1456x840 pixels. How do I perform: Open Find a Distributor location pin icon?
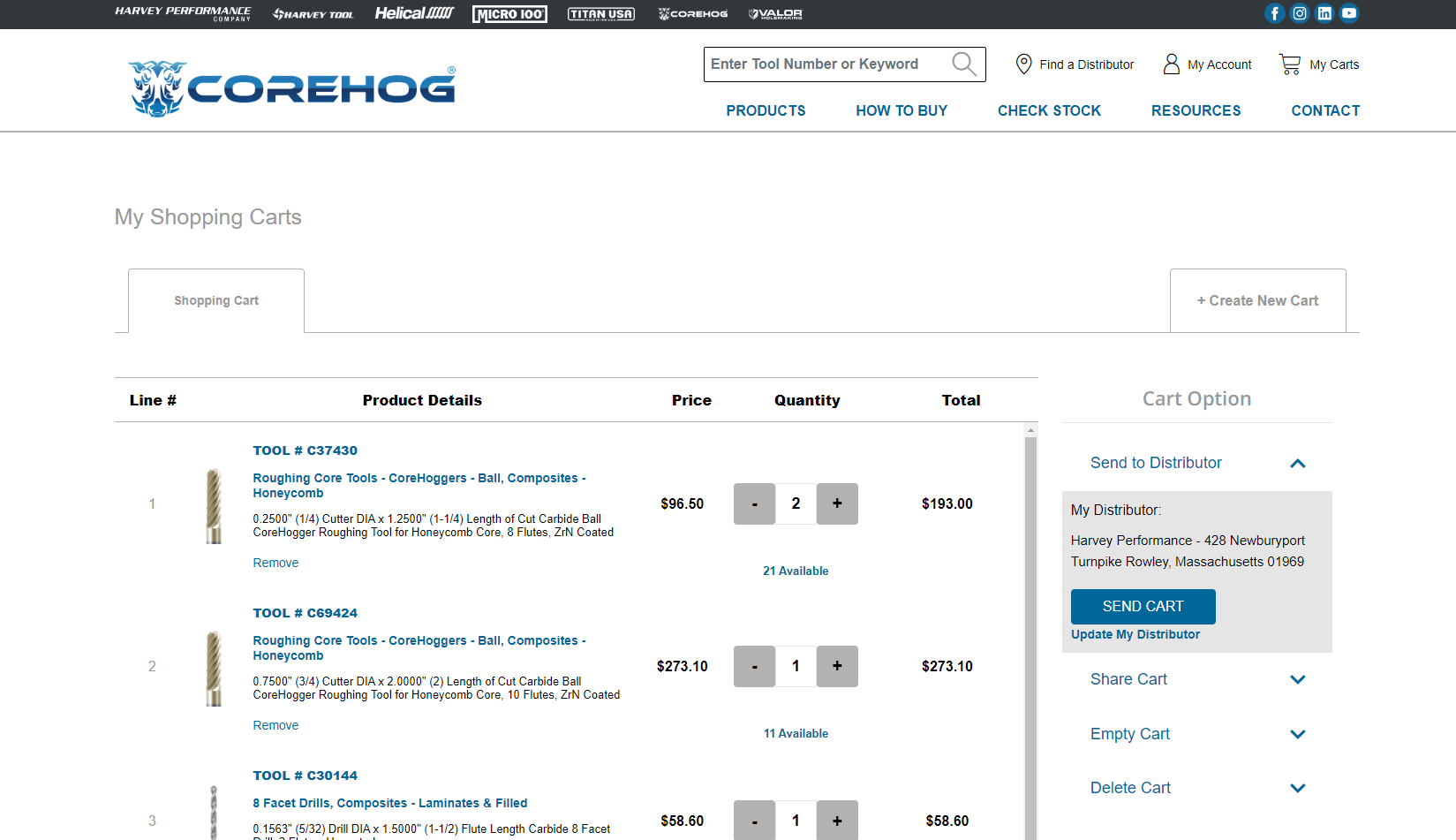pyautogui.click(x=1024, y=64)
